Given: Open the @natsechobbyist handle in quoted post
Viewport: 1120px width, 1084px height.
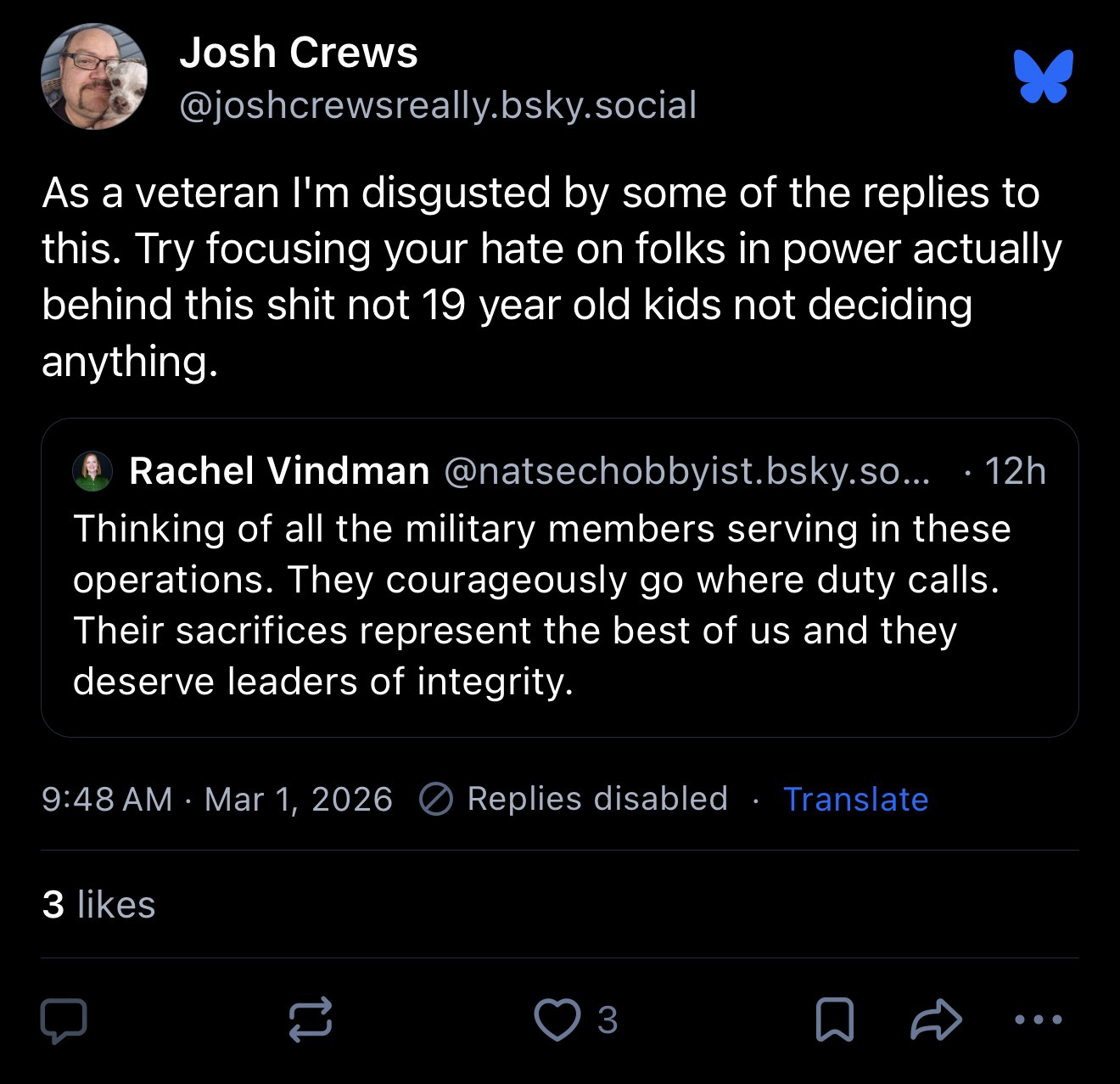Looking at the screenshot, I should [x=686, y=471].
